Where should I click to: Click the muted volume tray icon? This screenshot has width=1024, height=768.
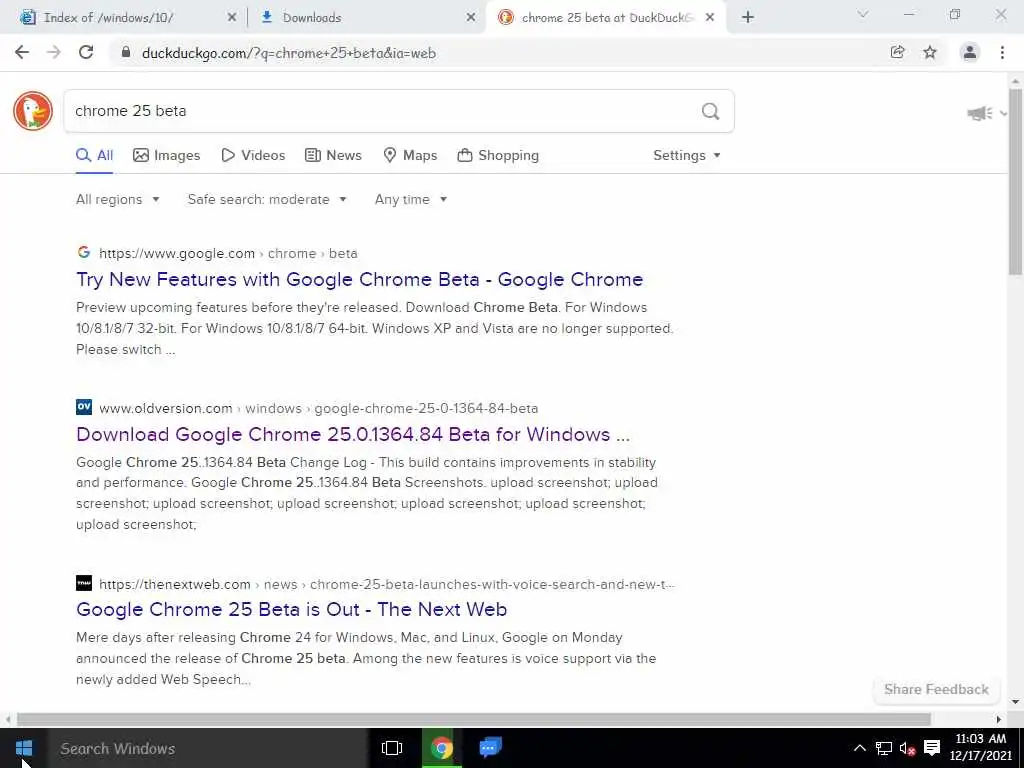coord(907,749)
